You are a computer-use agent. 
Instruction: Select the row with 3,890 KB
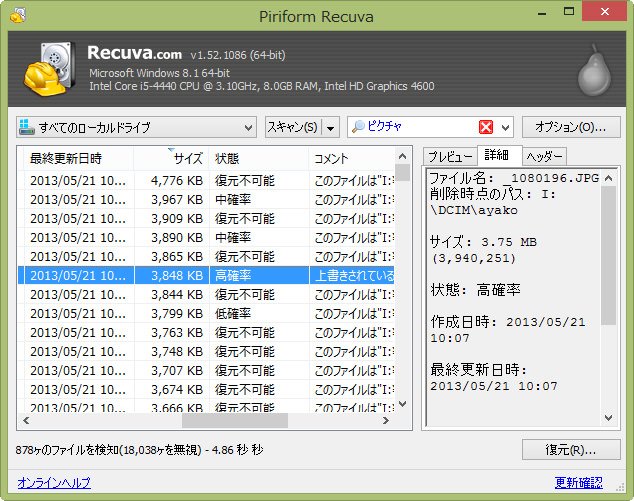coord(206,237)
